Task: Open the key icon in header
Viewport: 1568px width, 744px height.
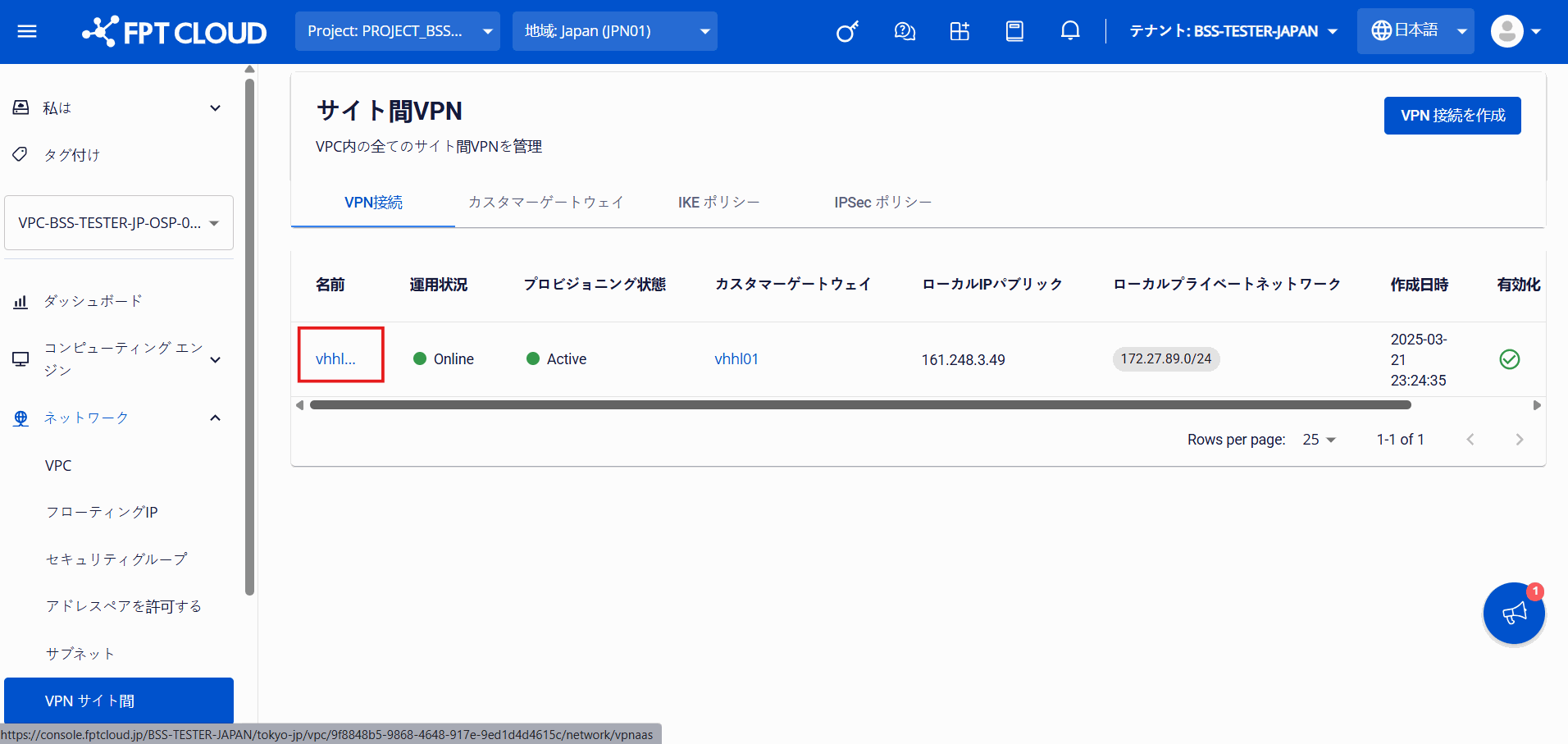Action: [x=847, y=31]
